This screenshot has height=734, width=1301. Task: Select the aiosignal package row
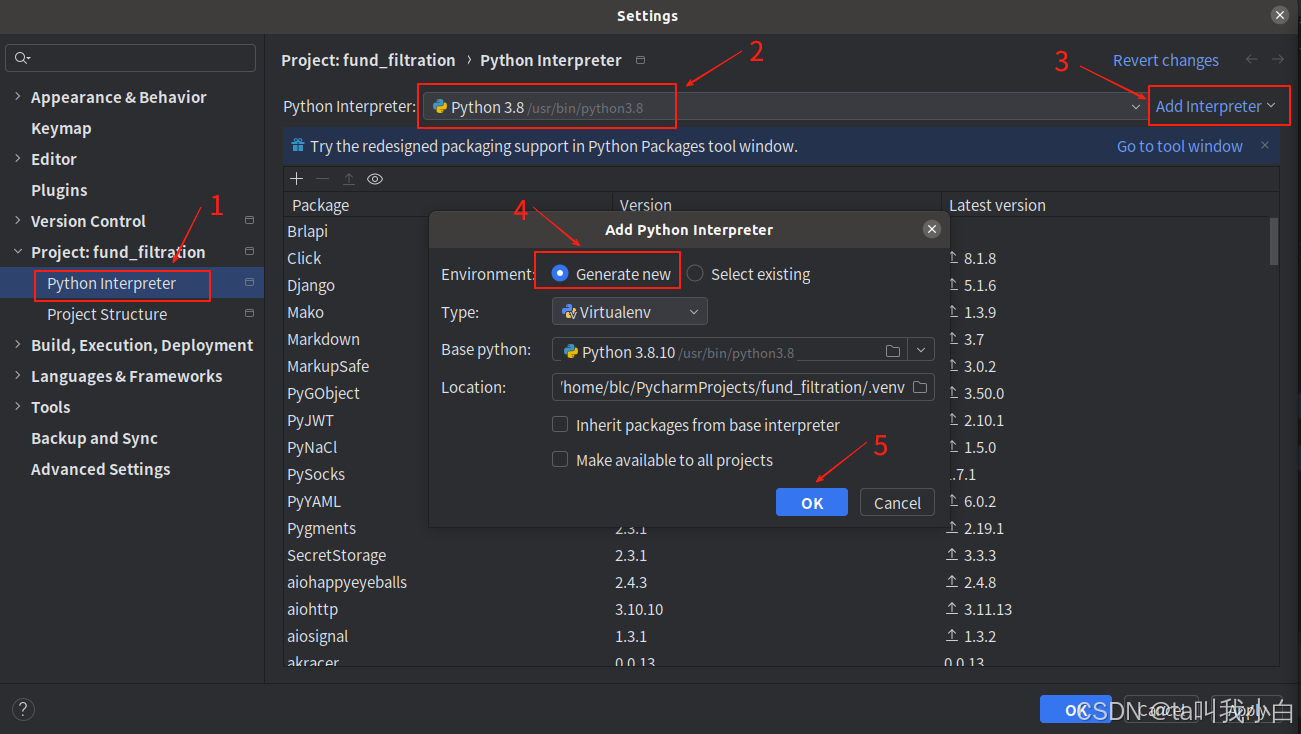click(776, 636)
